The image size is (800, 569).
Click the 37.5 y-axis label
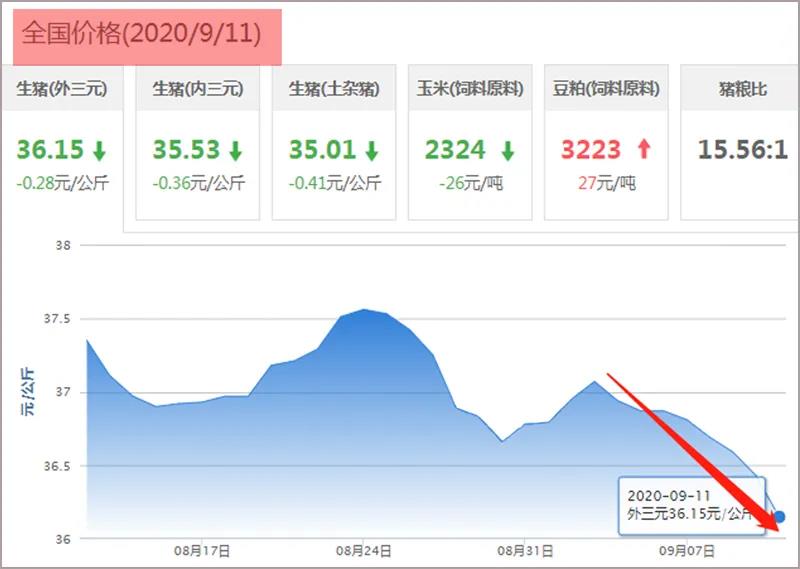[x=57, y=319]
